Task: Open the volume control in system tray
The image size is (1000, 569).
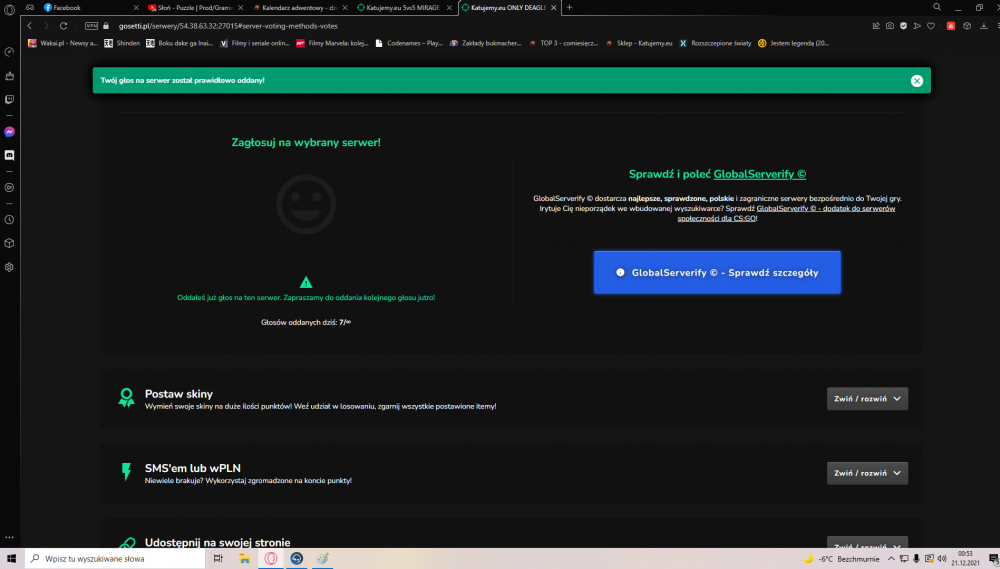Action: coord(942,559)
